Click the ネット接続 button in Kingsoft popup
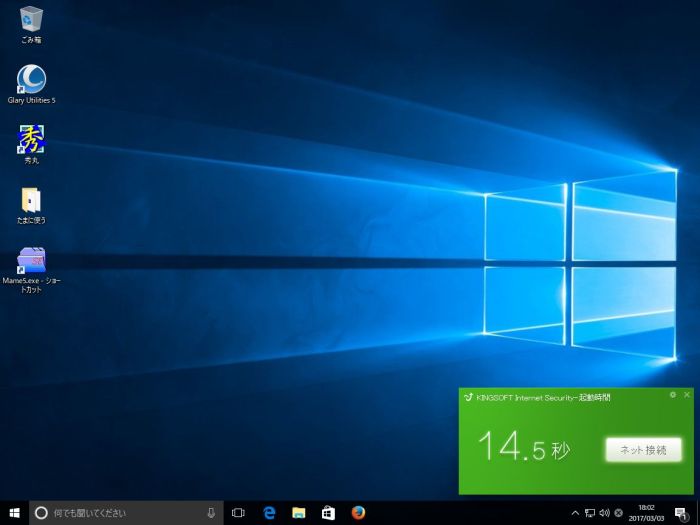 click(x=643, y=450)
